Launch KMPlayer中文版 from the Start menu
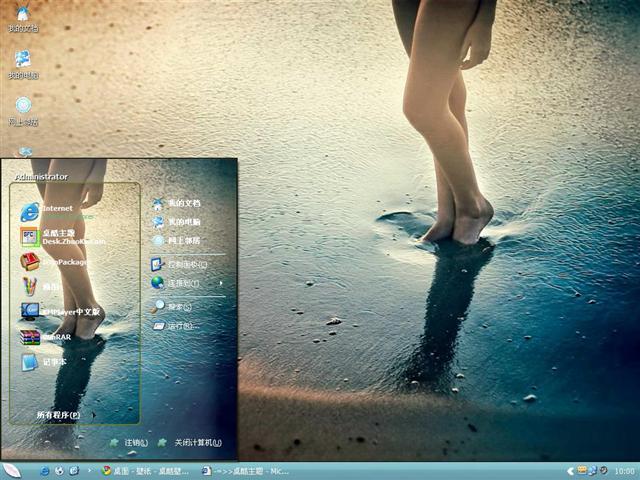This screenshot has width=640, height=480. (65, 311)
